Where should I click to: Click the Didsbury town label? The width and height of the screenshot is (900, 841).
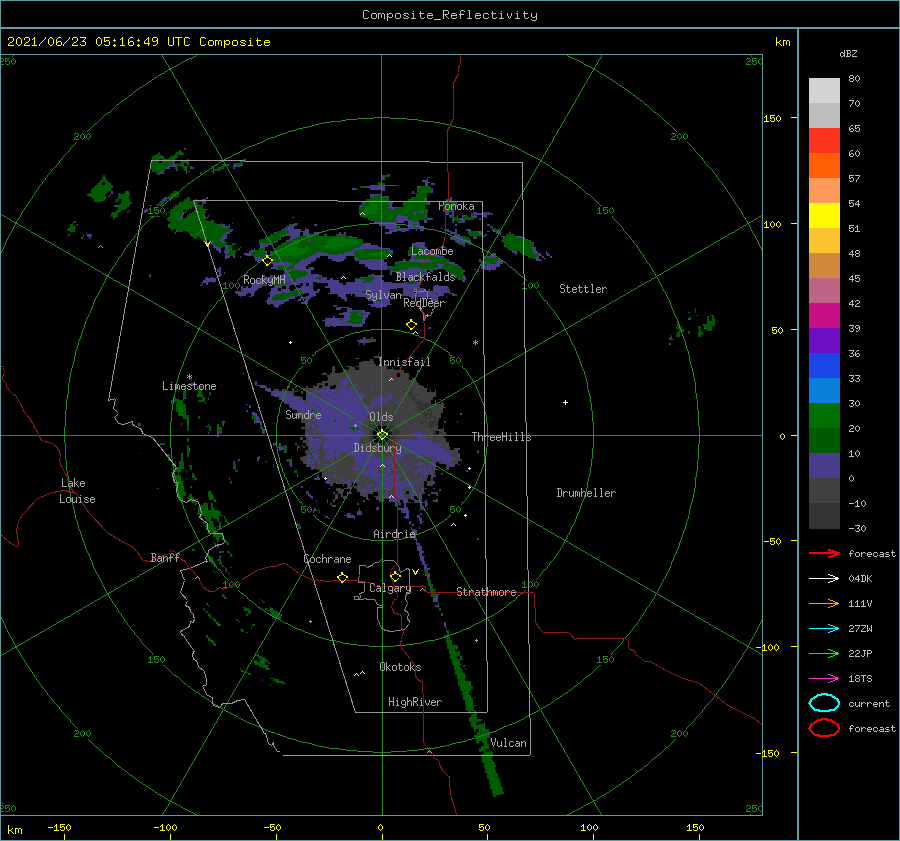377,448
